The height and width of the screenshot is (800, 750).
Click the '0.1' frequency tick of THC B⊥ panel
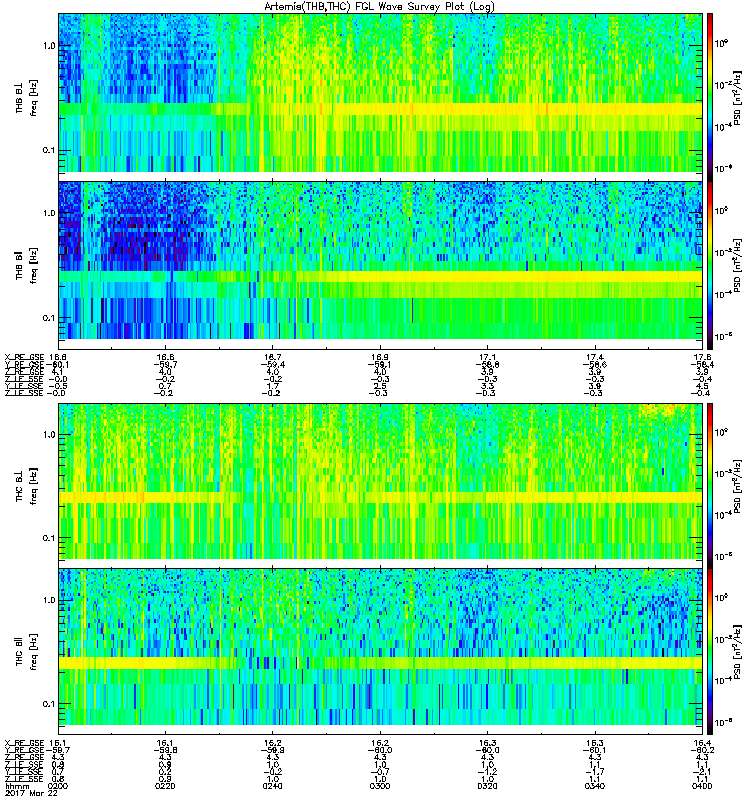click(49, 538)
